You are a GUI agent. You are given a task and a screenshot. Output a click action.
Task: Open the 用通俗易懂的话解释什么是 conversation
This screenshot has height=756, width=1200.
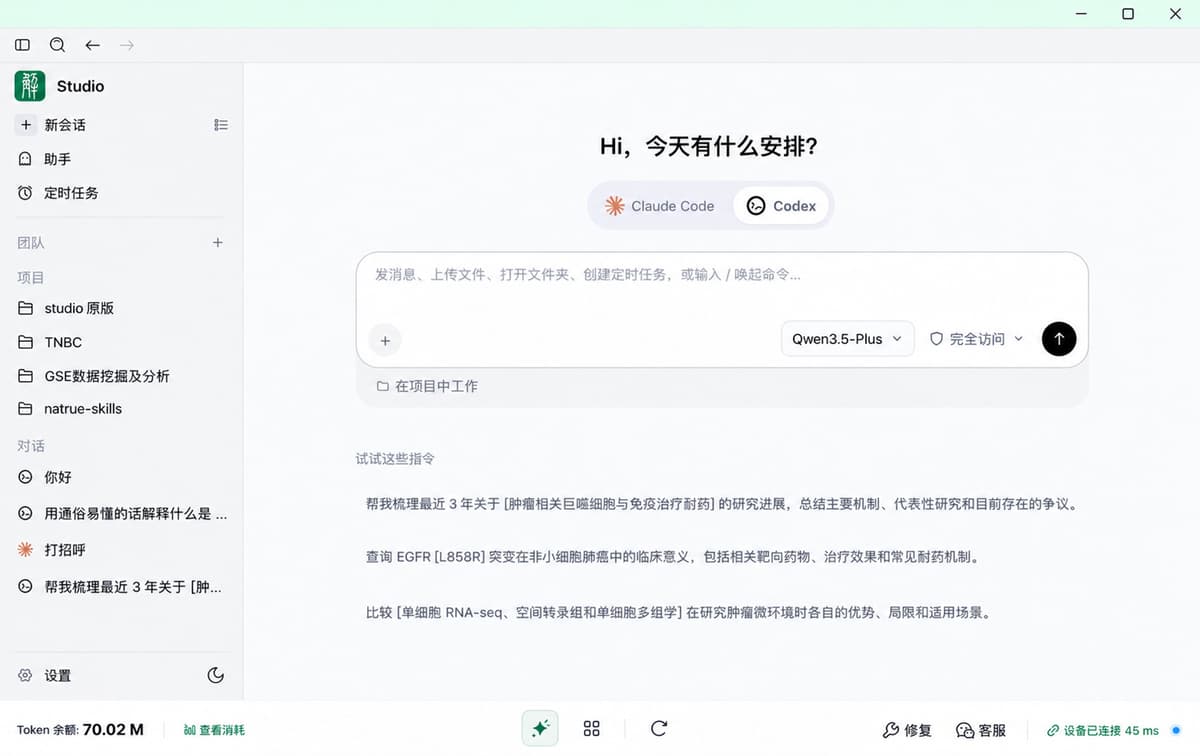click(121, 514)
